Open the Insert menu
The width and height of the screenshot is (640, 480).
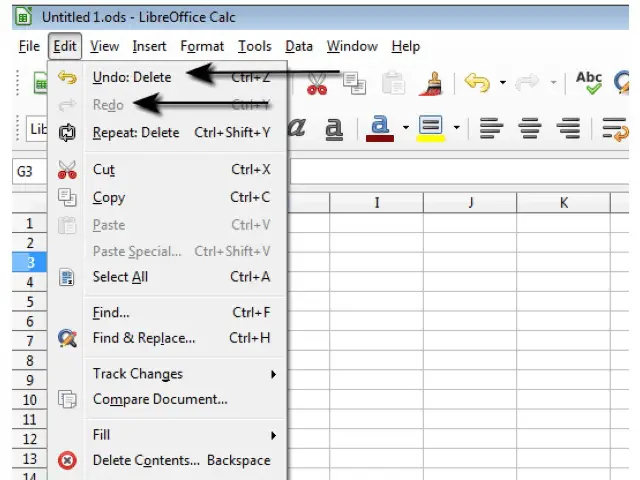point(149,47)
